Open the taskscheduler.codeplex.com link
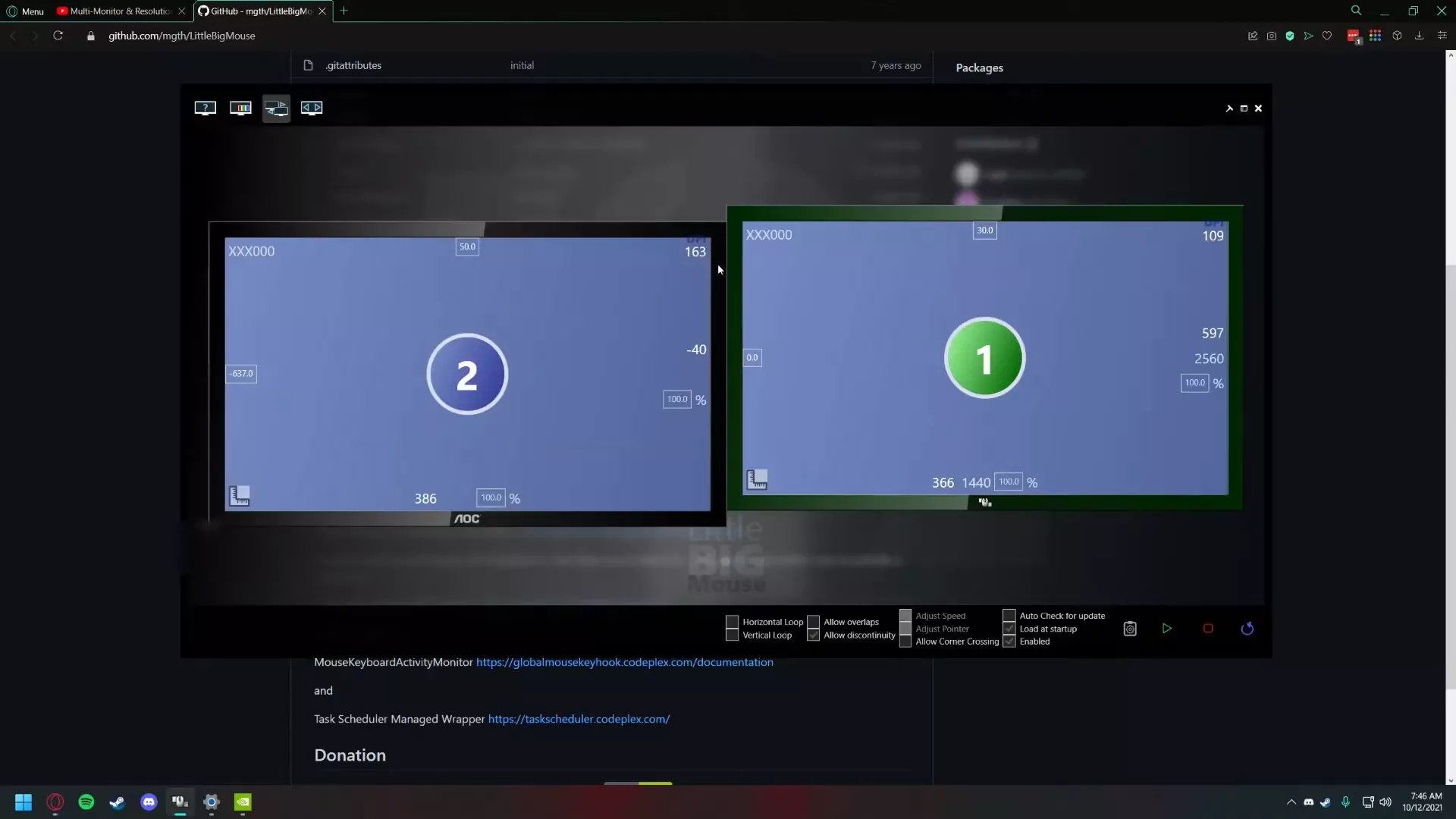Screen dimensions: 1456x819 [x=579, y=719]
